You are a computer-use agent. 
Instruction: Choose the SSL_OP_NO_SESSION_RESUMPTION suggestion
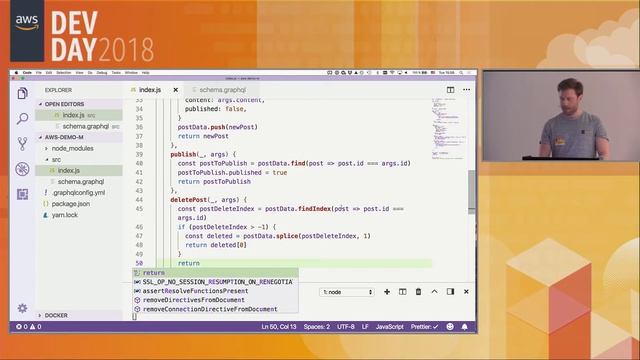pos(215,282)
